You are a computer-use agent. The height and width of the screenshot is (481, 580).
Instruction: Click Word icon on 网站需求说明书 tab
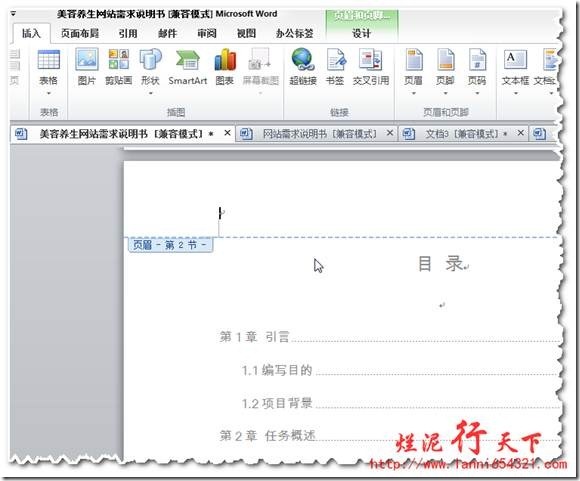tap(246, 133)
